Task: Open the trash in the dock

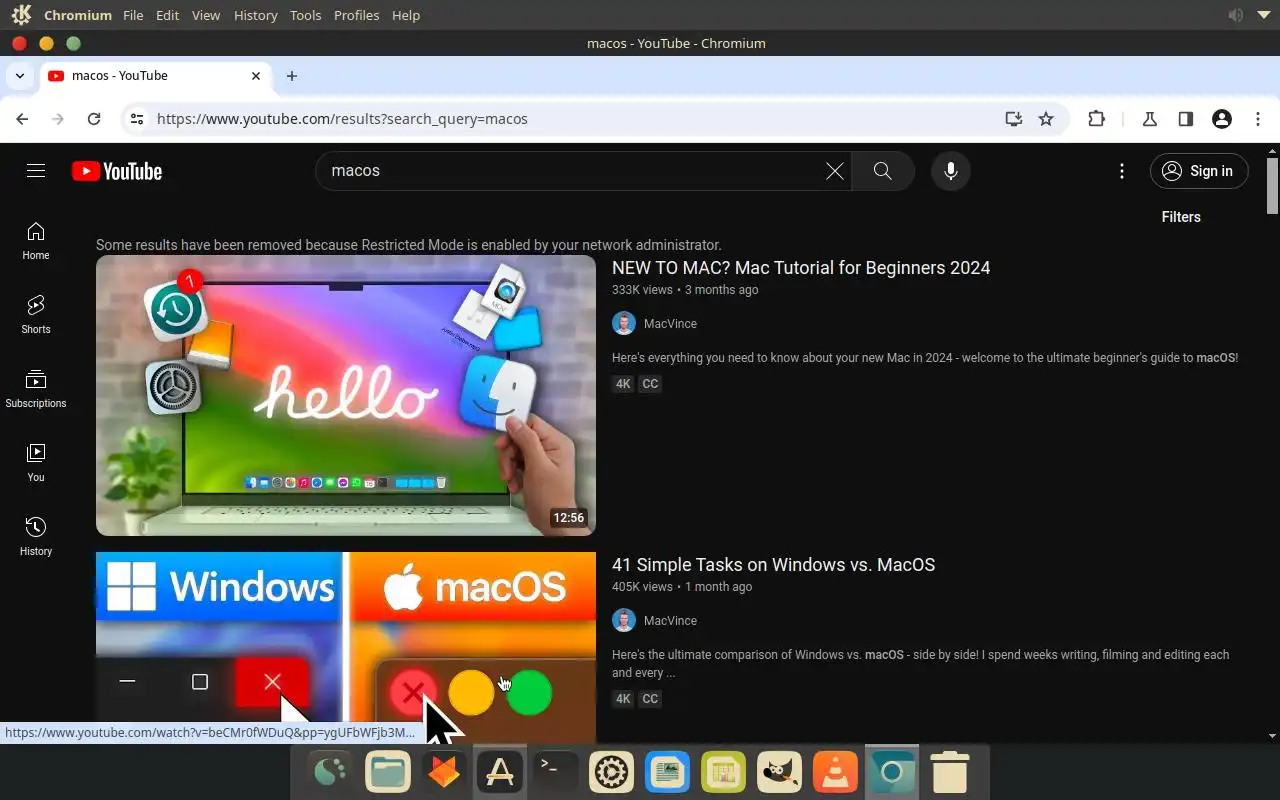Action: coord(949,772)
